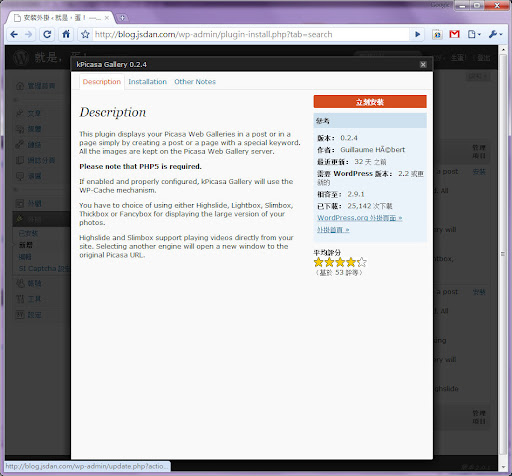
Task: Click the star rating display
Action: tap(340, 262)
